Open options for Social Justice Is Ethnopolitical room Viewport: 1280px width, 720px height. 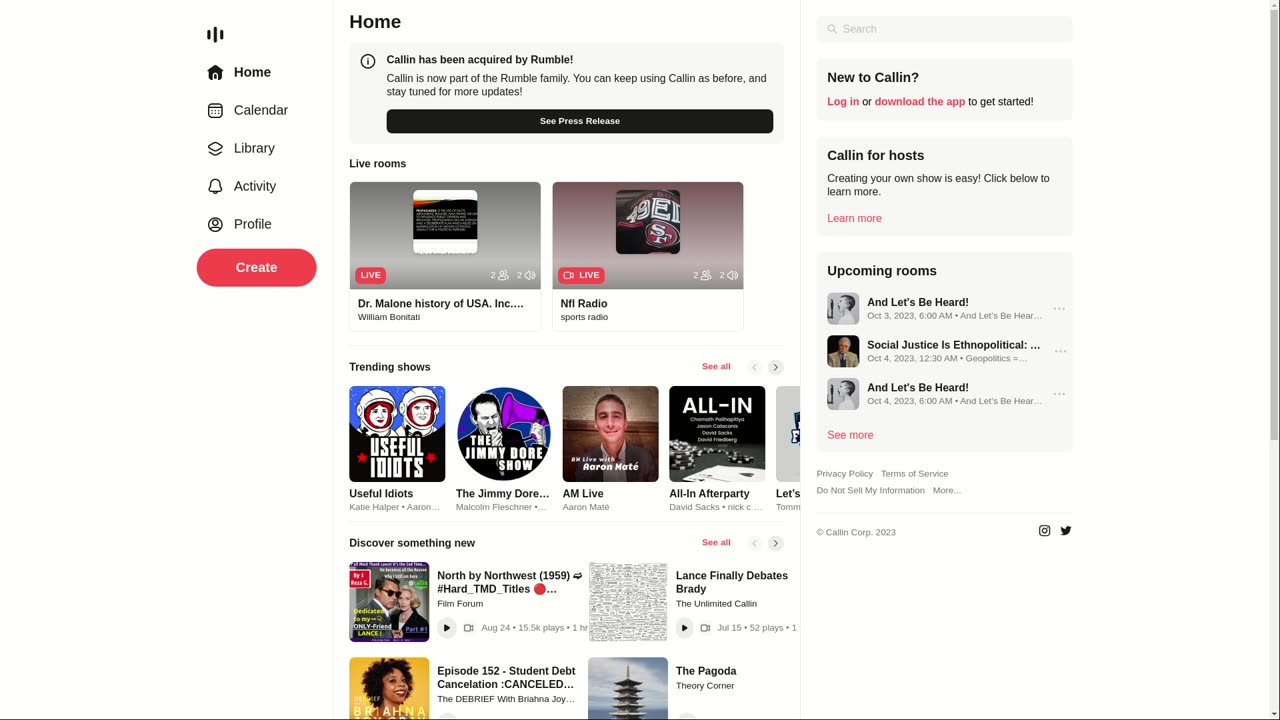1059,351
